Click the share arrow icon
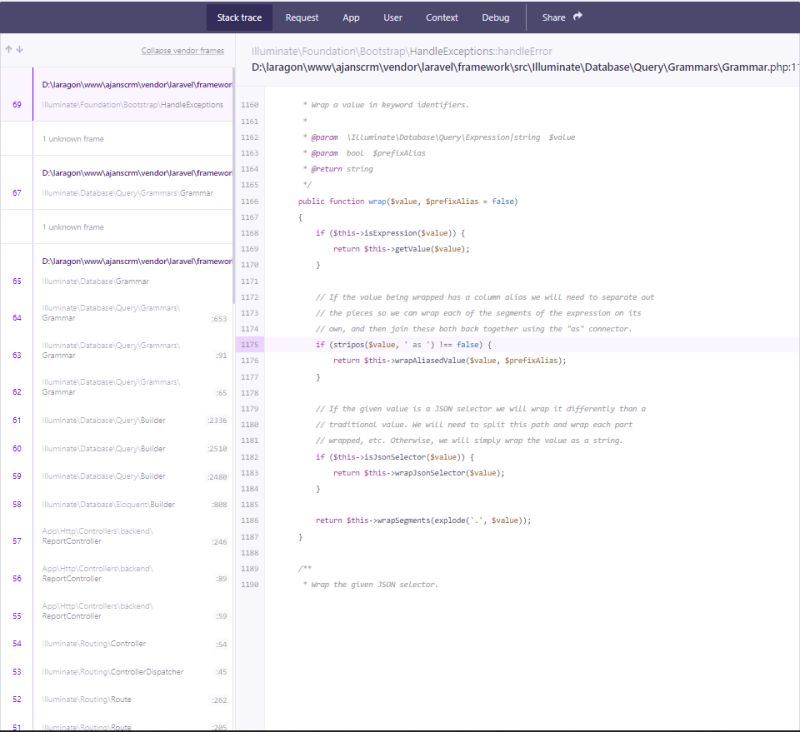800x732 pixels. point(578,16)
